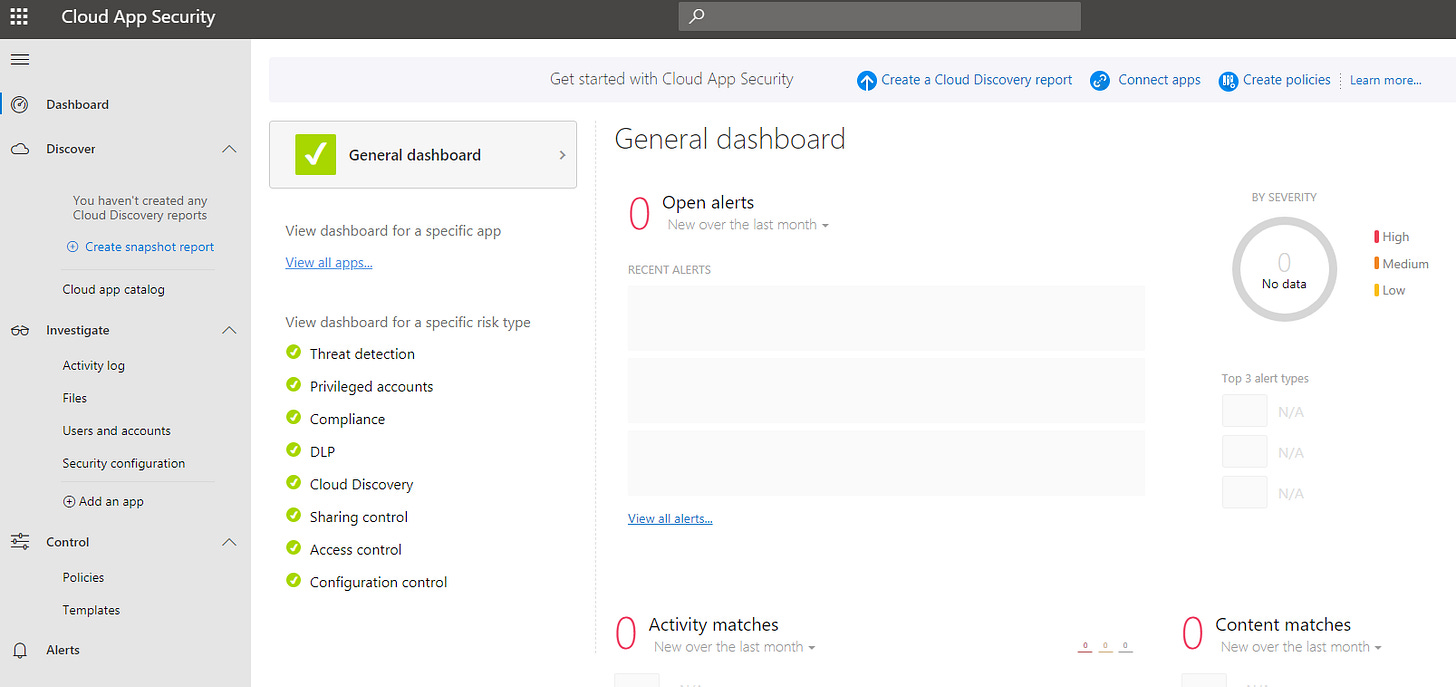Image resolution: width=1456 pixels, height=687 pixels.
Task: Click the Create snapshot report link
Action: (x=149, y=247)
